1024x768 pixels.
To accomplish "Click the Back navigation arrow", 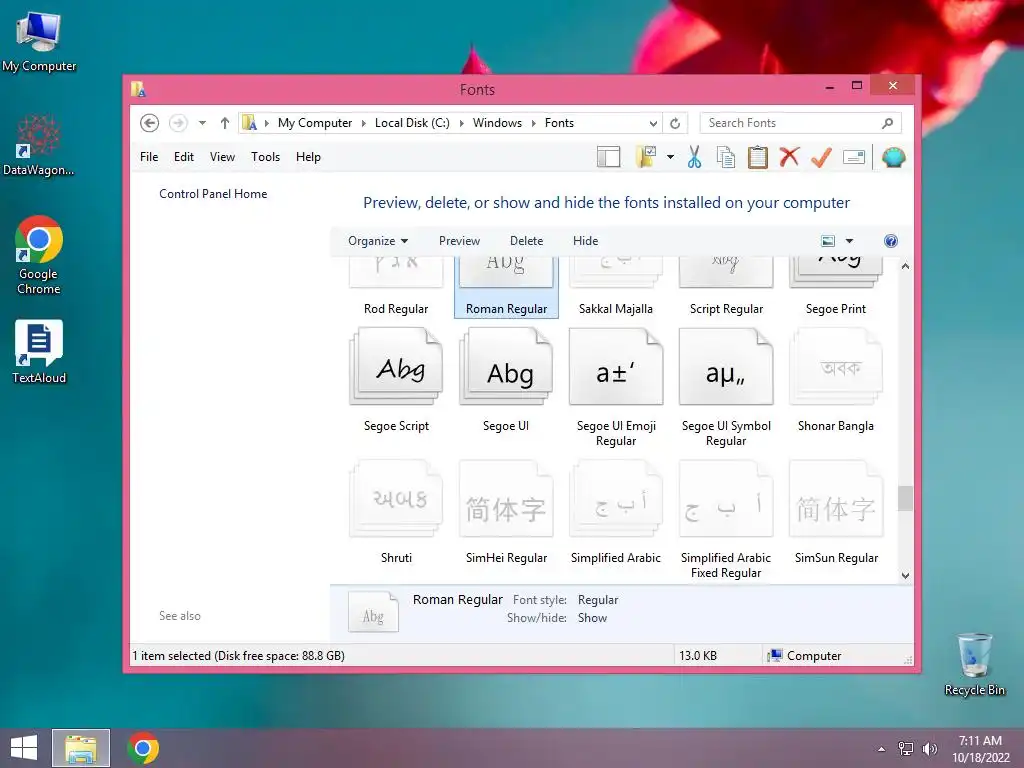I will pos(150,123).
